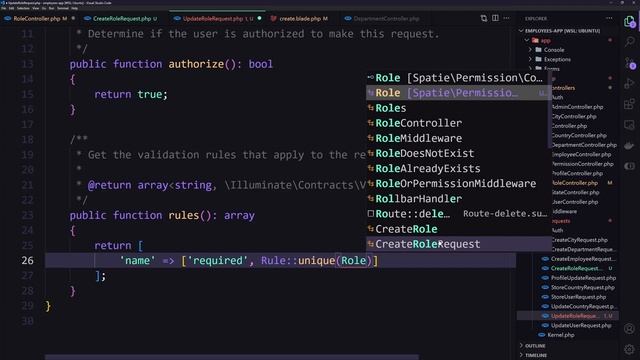Open the Accounts menu icon
This screenshot has width=640, height=360.
click(x=629, y=329)
